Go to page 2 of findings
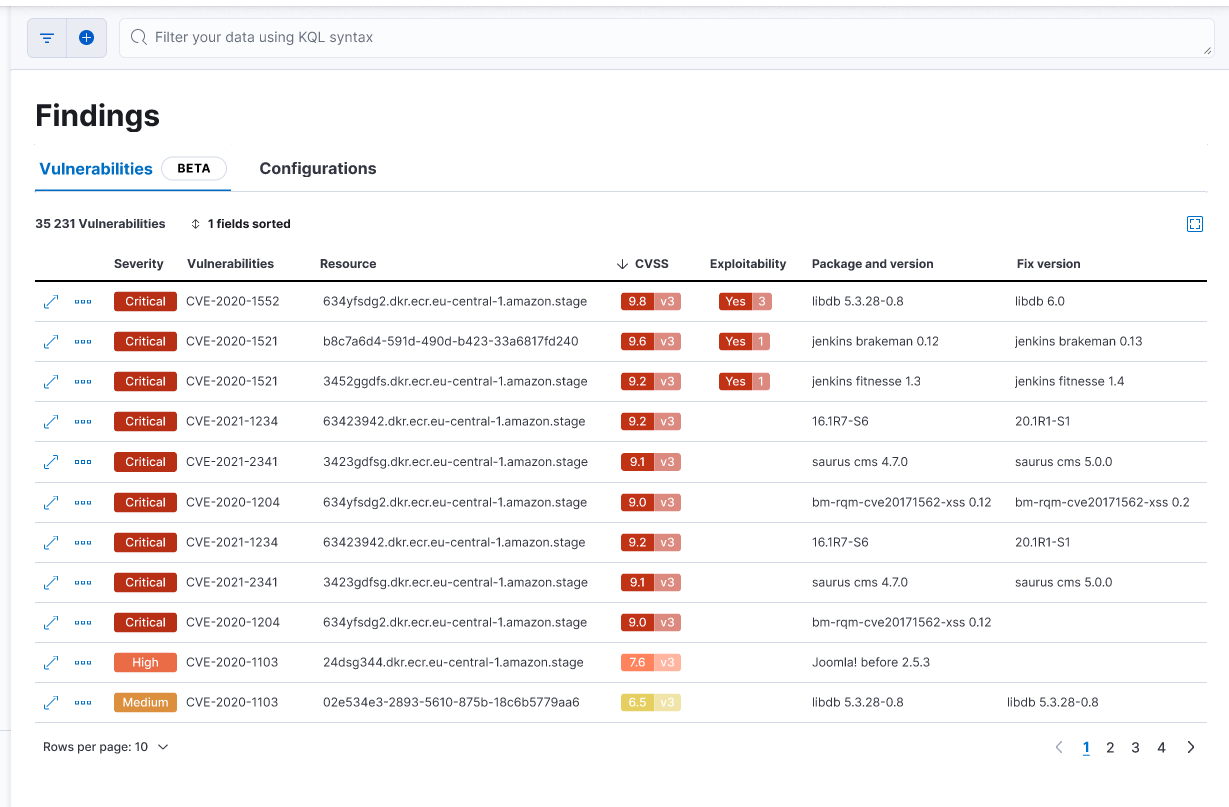The height and width of the screenshot is (807, 1229). pyautogui.click(x=1110, y=747)
